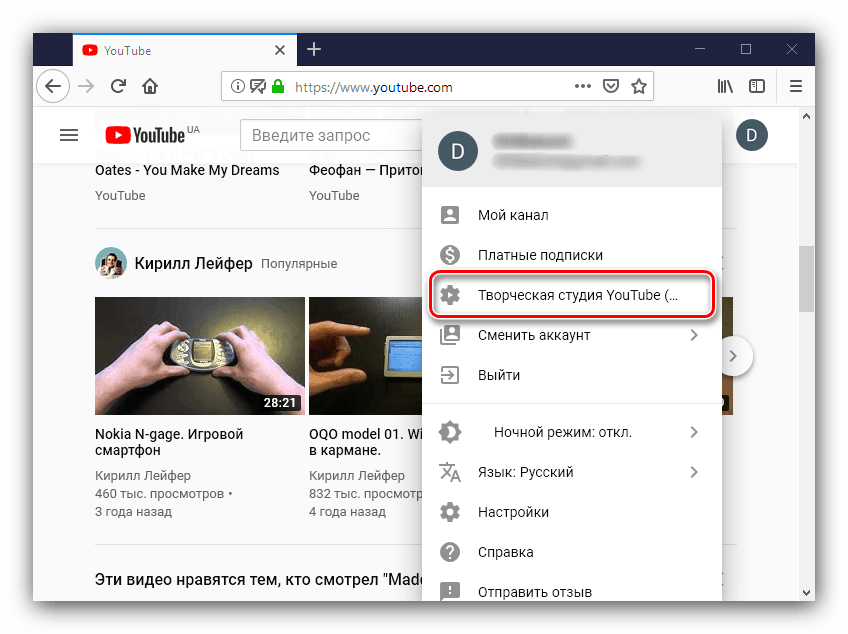Image resolution: width=848 pixels, height=634 pixels.
Task: Click the Nokia N-gage. Игровой смартфон title
Action: pos(169,442)
